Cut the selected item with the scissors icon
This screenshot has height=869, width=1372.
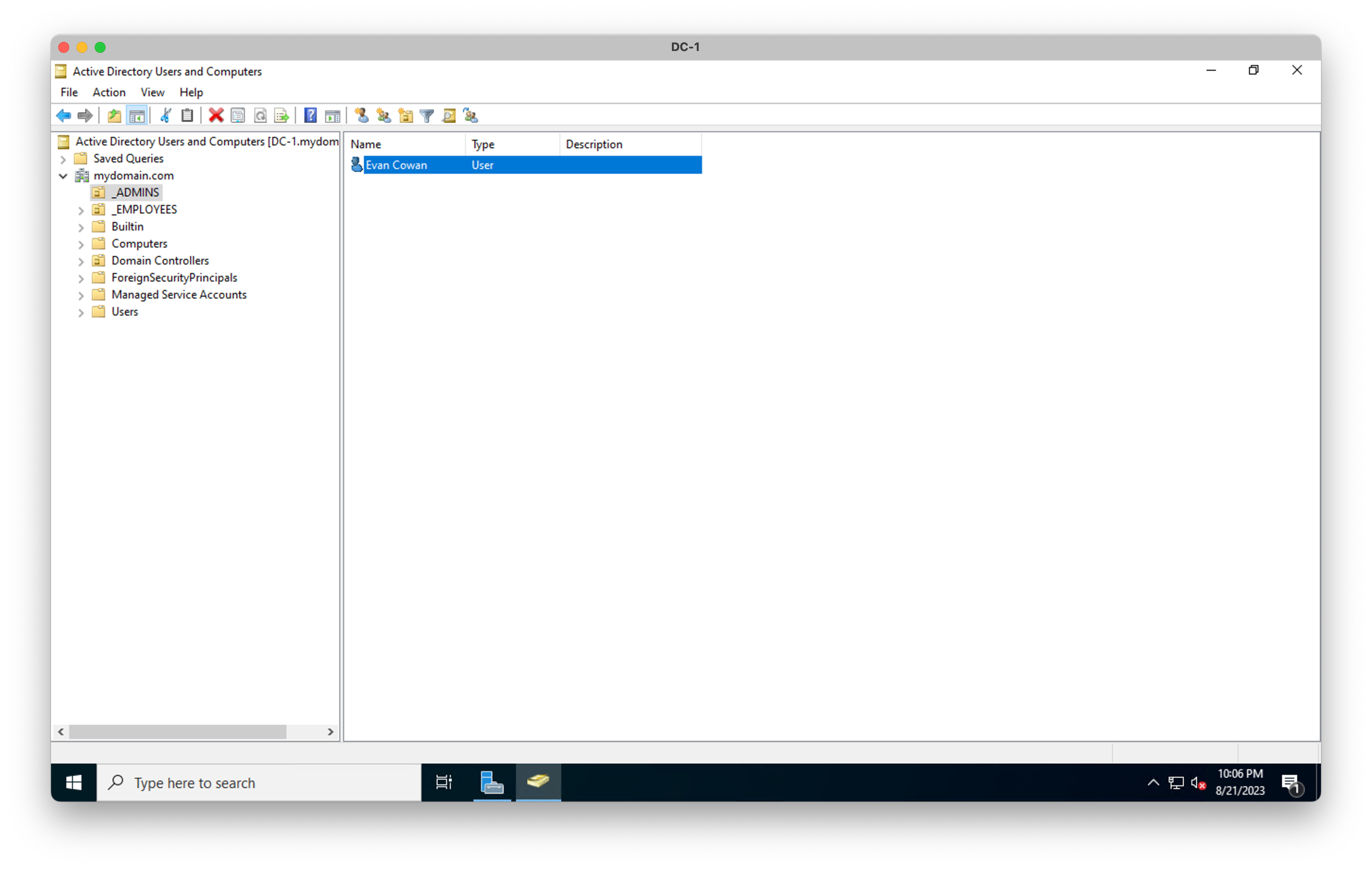click(165, 115)
